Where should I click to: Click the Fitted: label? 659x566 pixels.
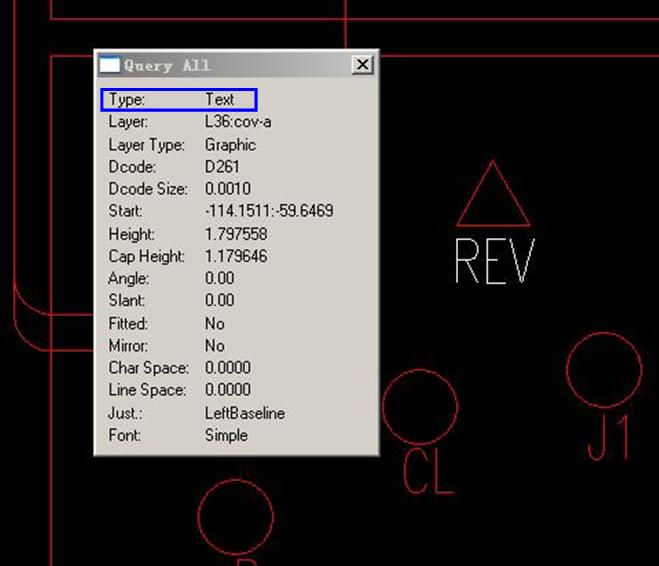[x=128, y=324]
